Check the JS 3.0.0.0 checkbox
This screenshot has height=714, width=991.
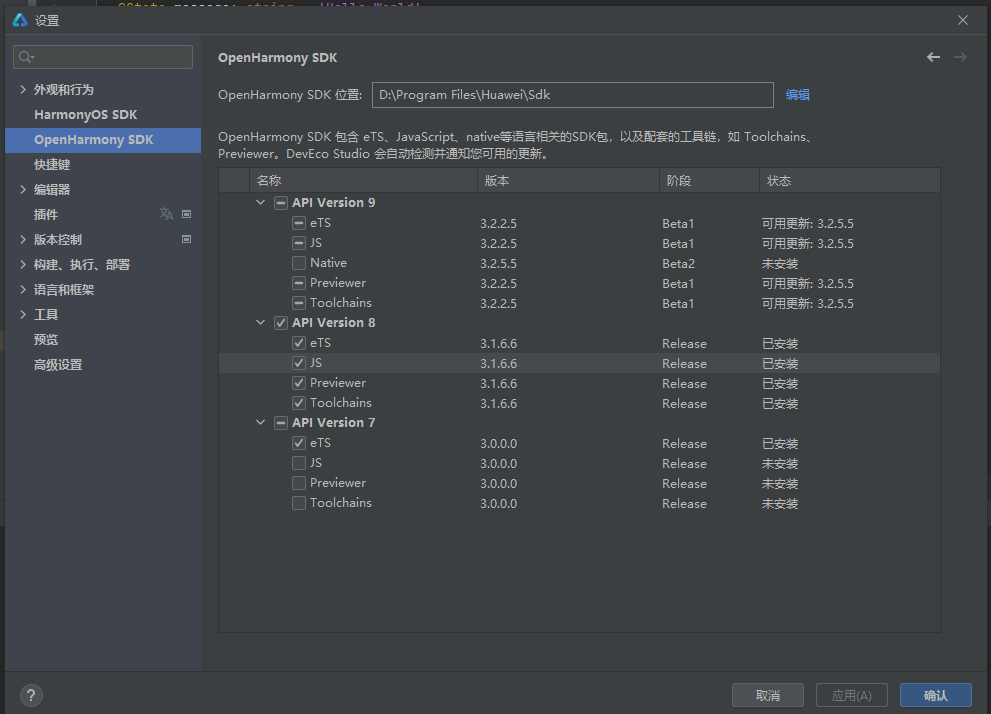(x=299, y=463)
